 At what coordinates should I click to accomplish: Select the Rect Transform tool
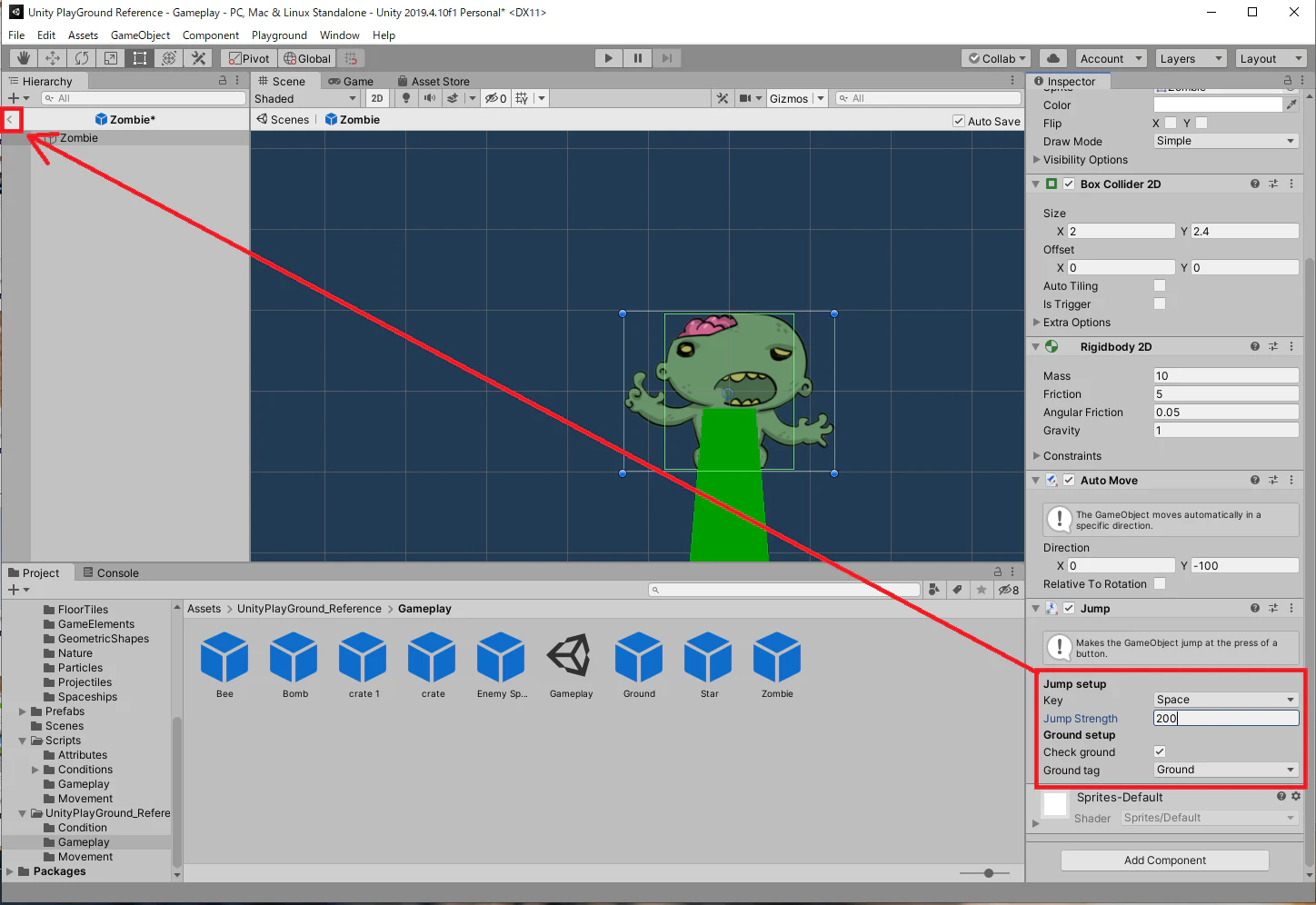pos(140,58)
